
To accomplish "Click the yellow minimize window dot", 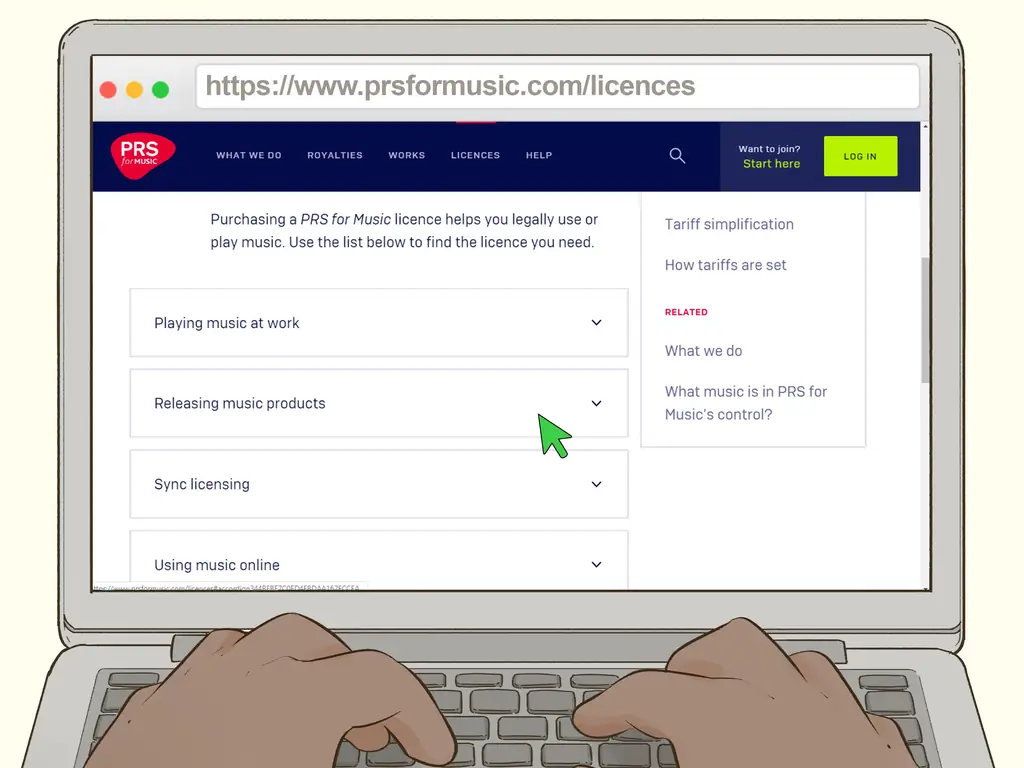I will [x=135, y=89].
